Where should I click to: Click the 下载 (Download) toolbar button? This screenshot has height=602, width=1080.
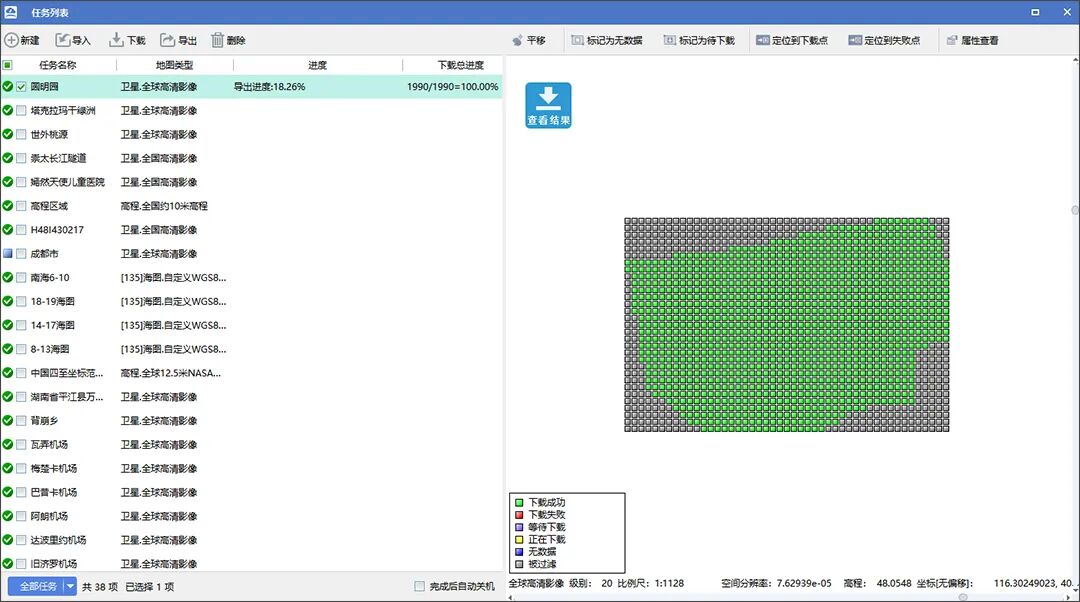pyautogui.click(x=127, y=40)
